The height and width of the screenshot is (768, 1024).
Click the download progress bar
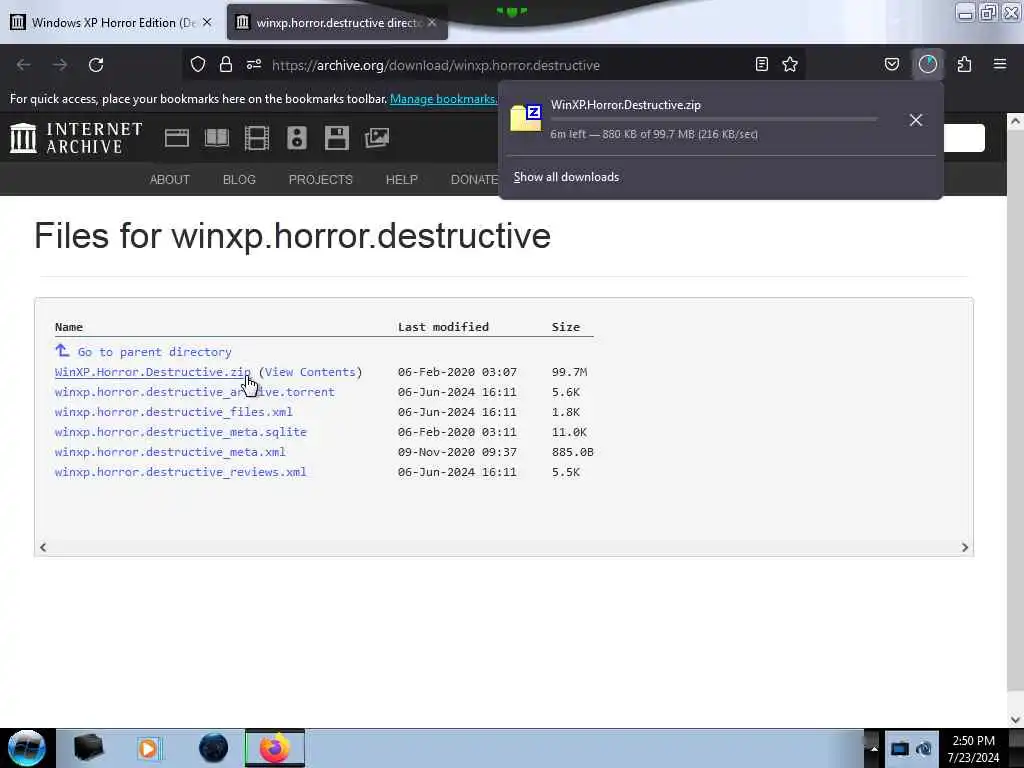coord(714,119)
